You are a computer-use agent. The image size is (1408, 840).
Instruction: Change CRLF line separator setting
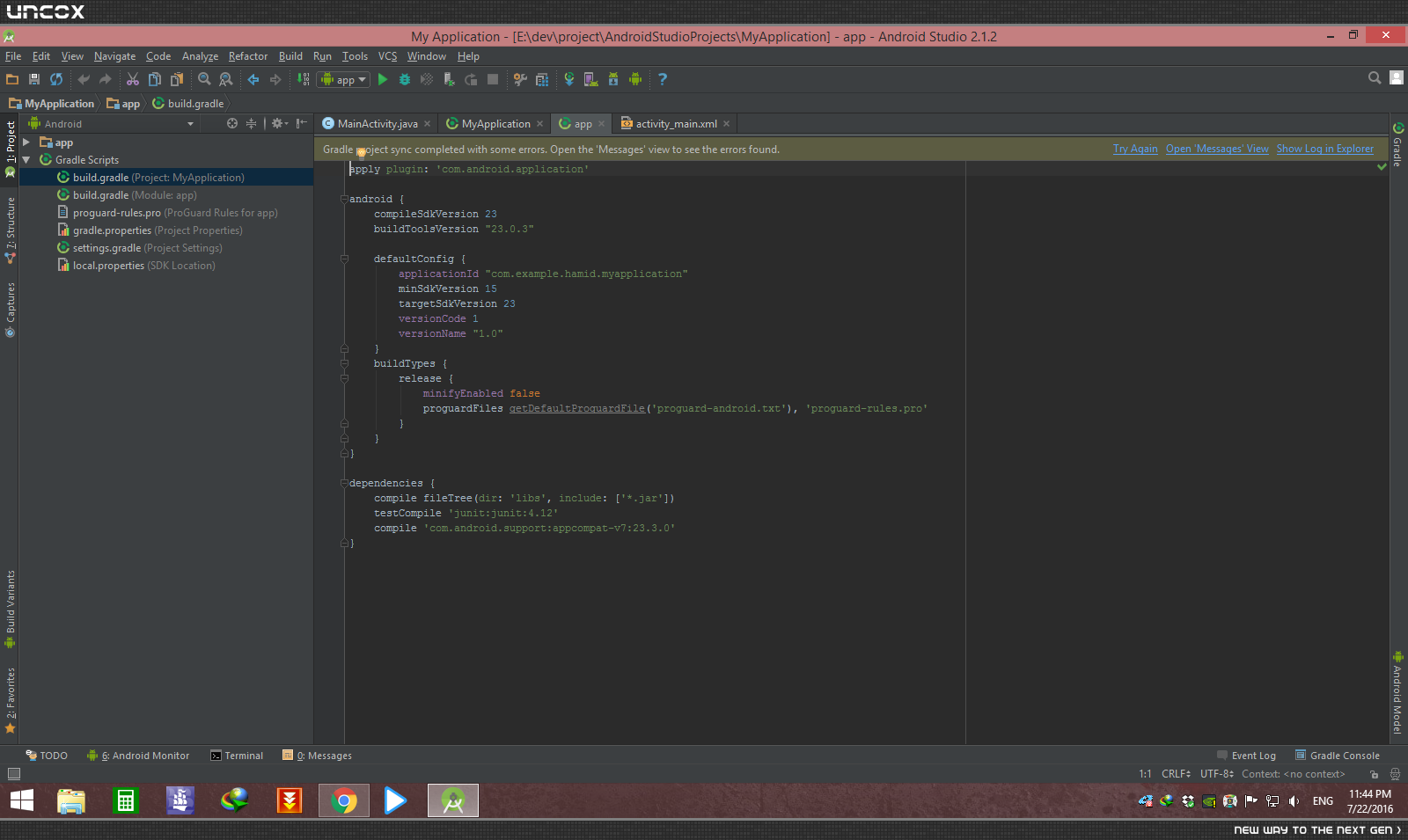point(1176,774)
